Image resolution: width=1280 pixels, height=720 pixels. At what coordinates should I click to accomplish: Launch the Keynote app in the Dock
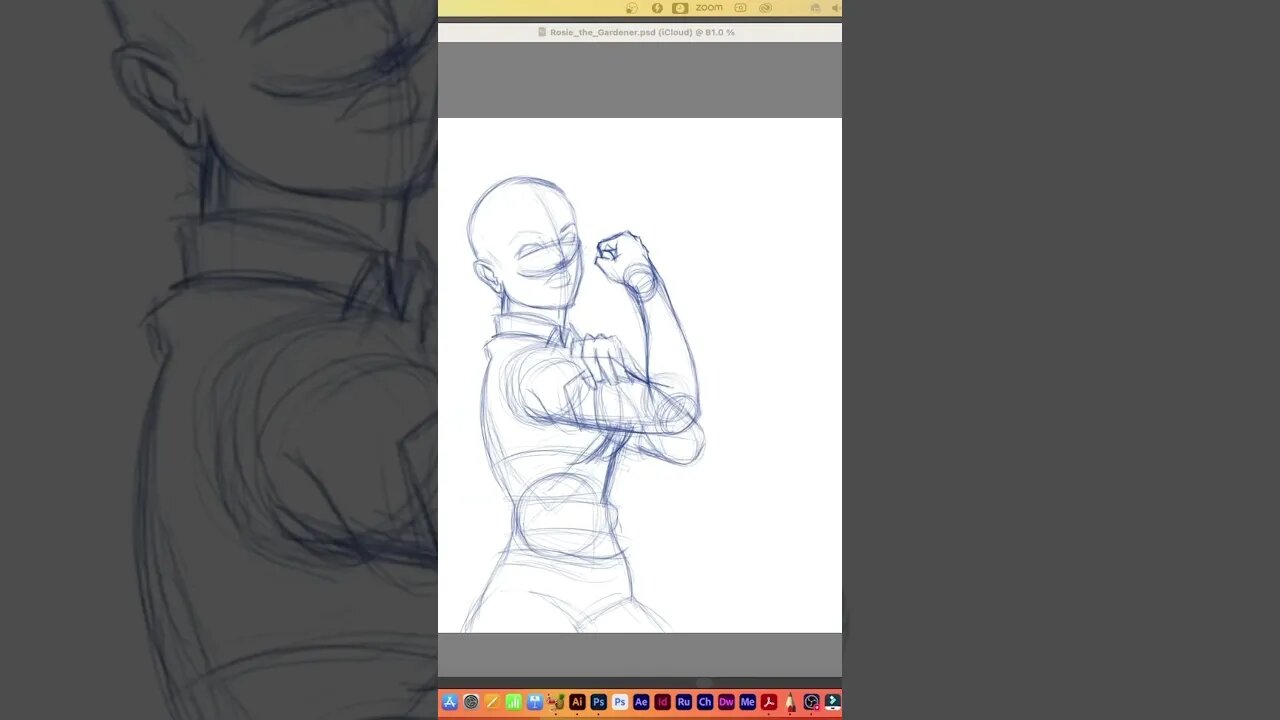(x=535, y=702)
